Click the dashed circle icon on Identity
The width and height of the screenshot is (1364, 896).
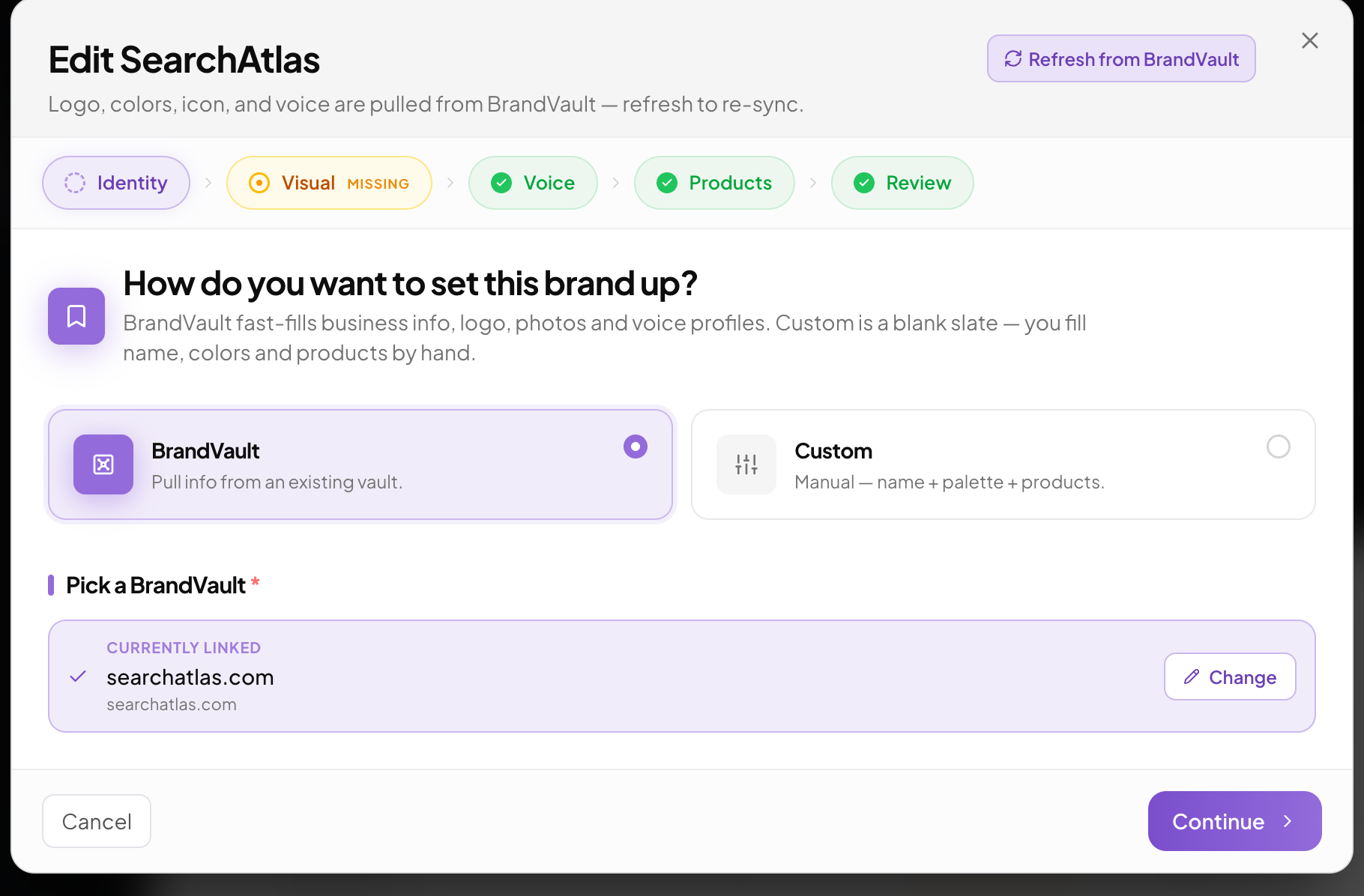[75, 183]
